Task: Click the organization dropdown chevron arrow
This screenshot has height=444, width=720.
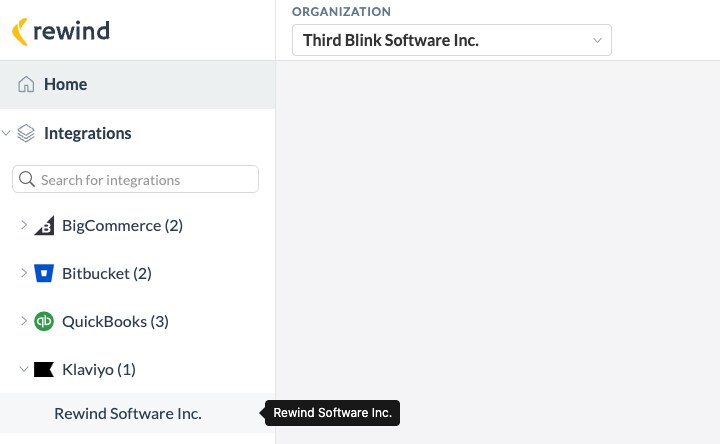Action: click(597, 40)
